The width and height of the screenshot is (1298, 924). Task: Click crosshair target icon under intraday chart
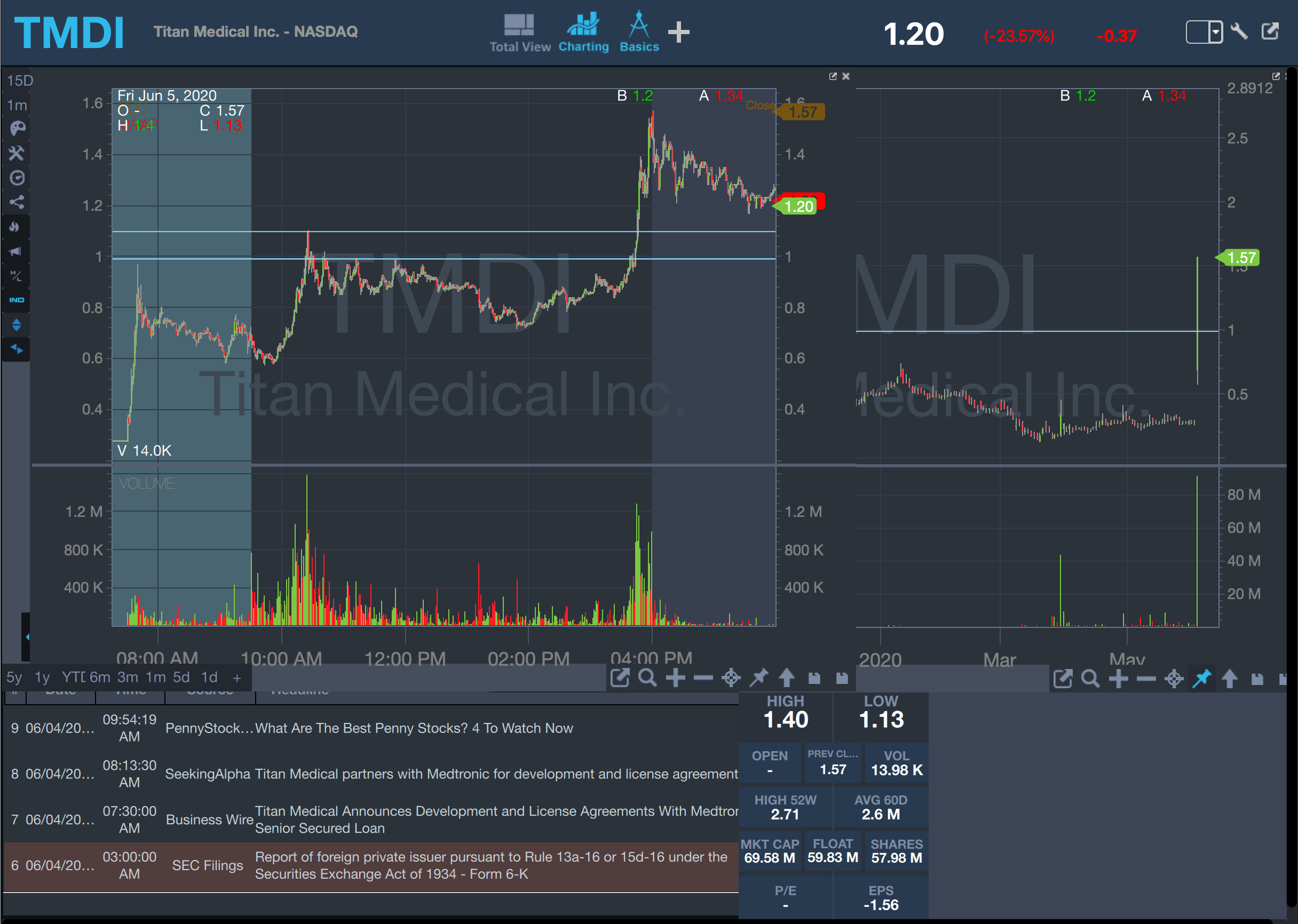pos(731,678)
